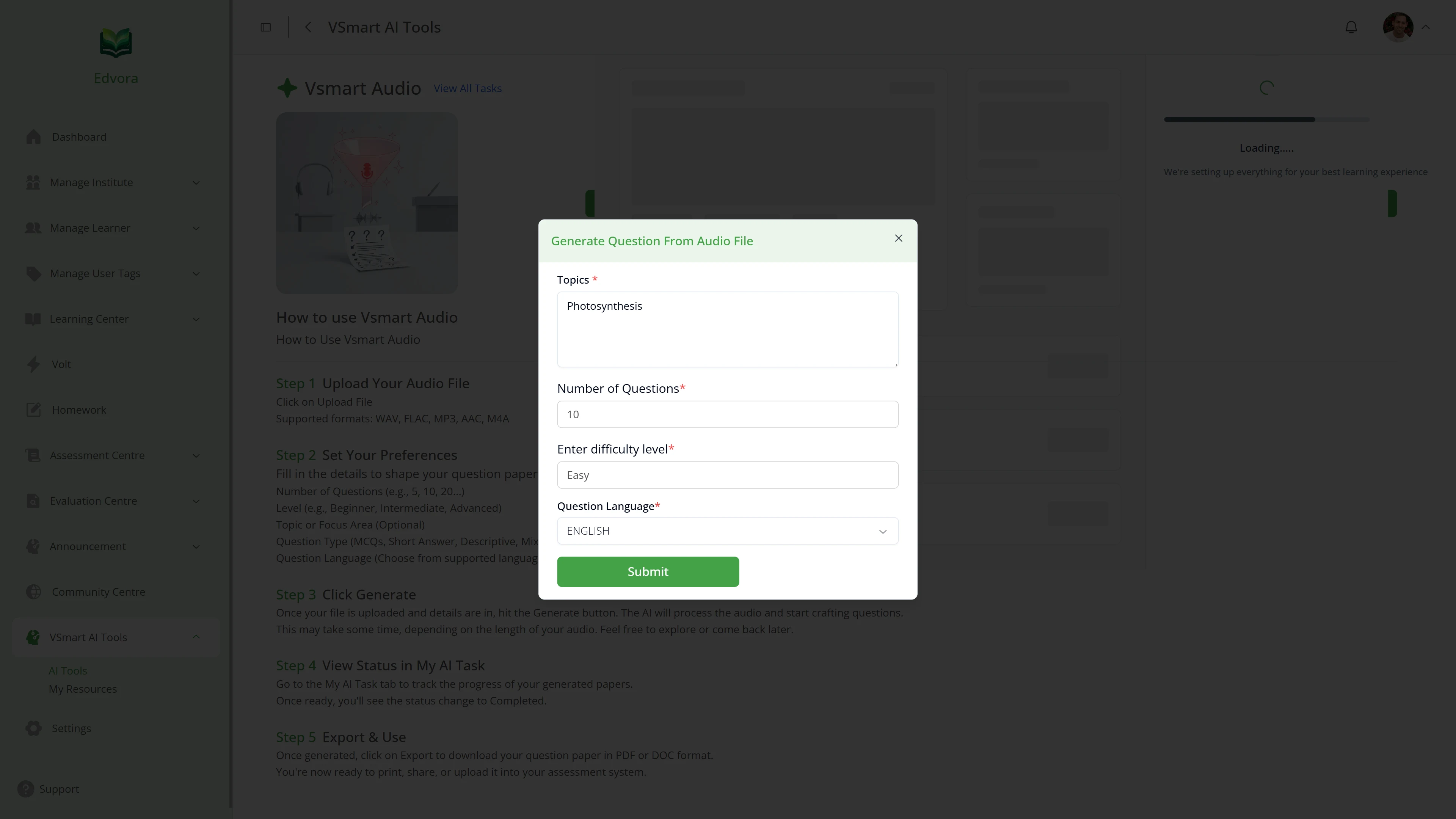This screenshot has height=819, width=1456.
Task: Open Volt lightning icon item
Action: 33,364
